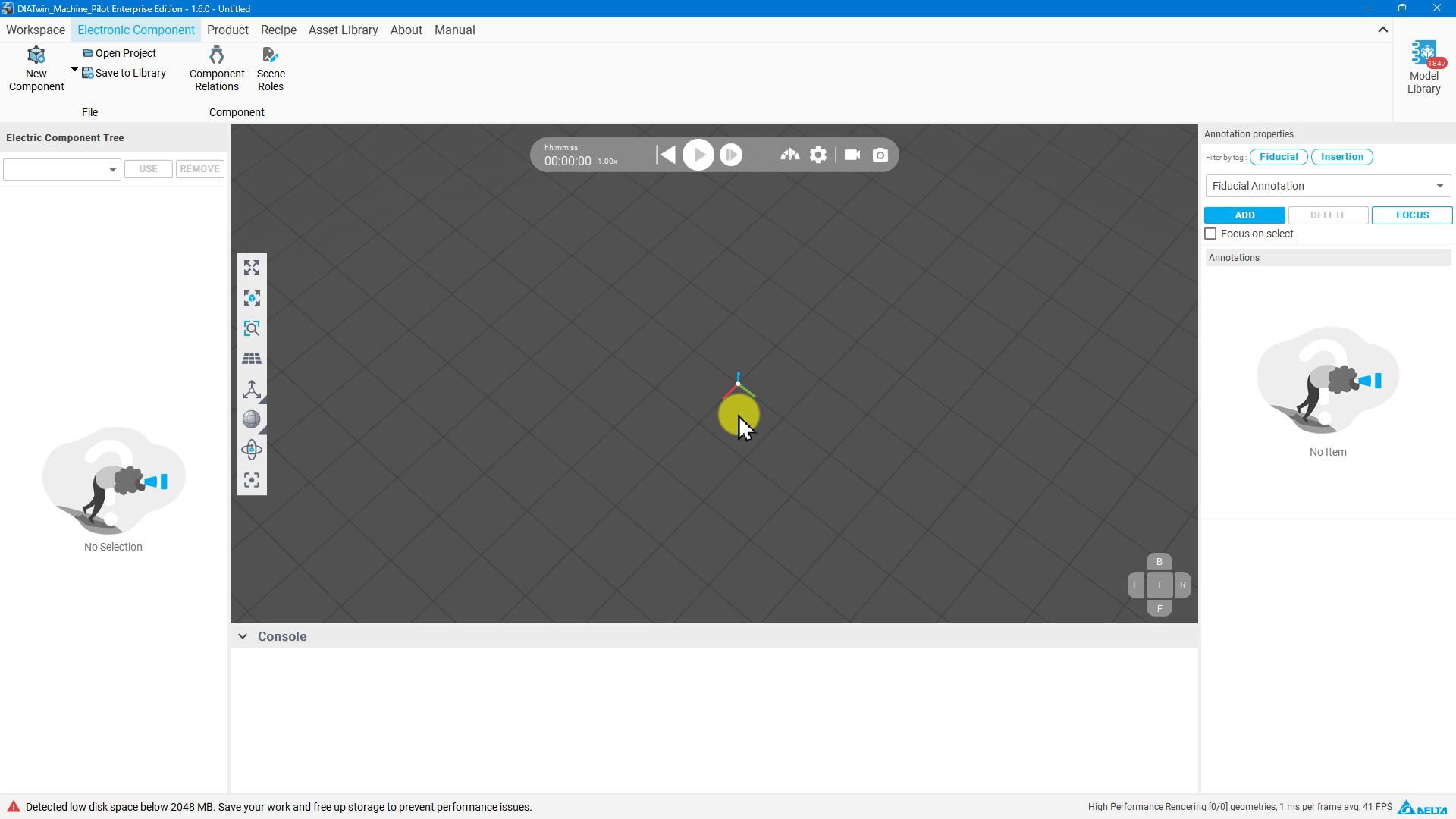Click the low disk space warning icon
Screen dimensions: 1456x819
coord(13,807)
